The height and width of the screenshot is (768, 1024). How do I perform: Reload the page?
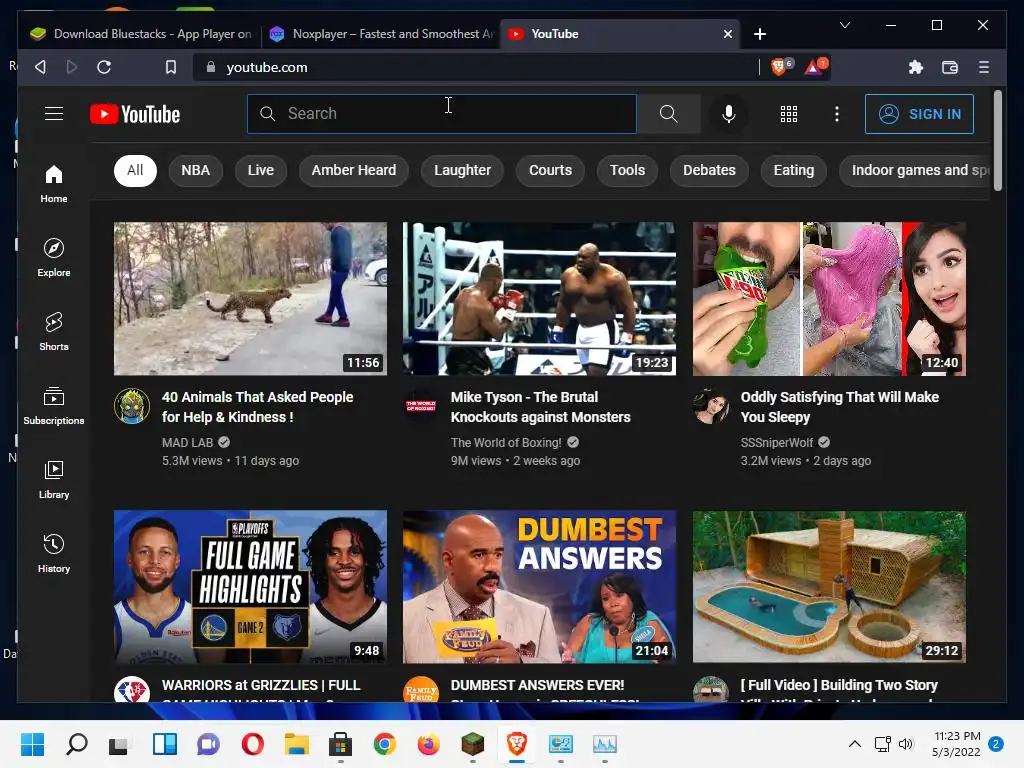pos(104,67)
